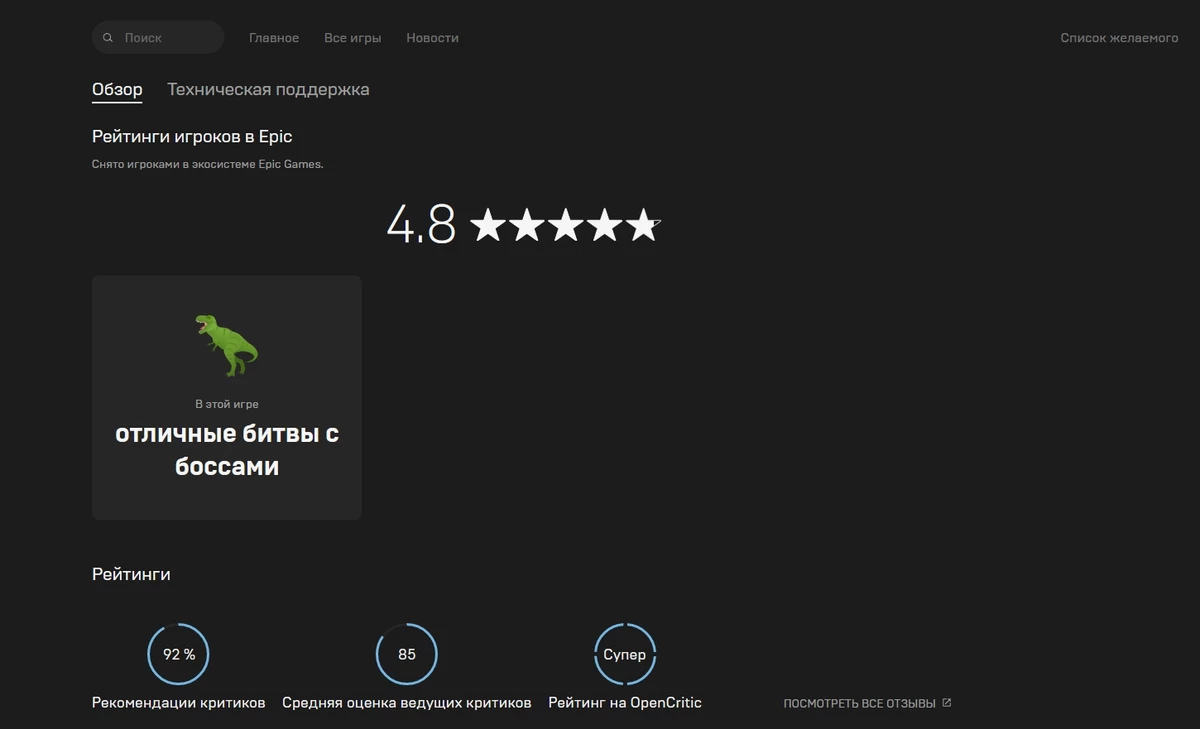Go to Все игры in navigation
Image resolution: width=1200 pixels, height=729 pixels.
[x=352, y=38]
